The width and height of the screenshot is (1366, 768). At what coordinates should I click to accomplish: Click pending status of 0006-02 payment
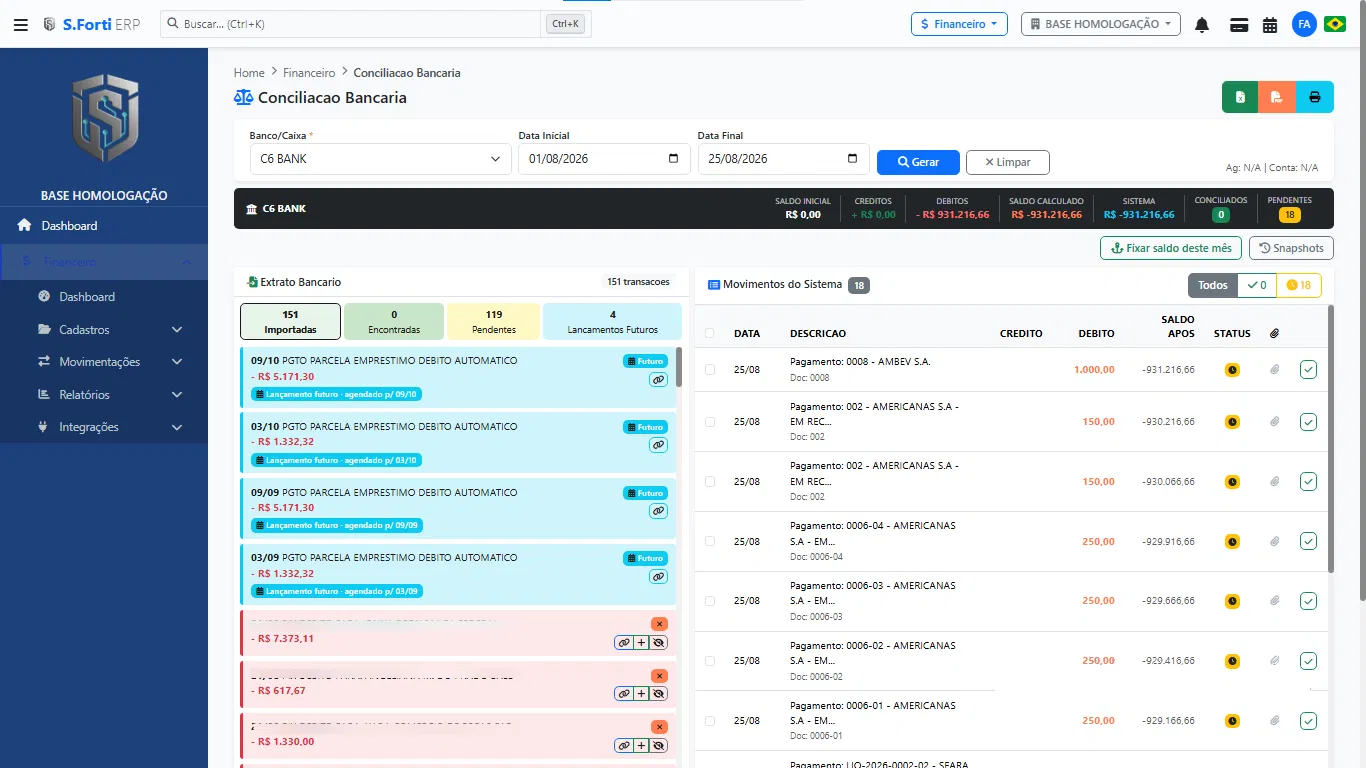click(x=1233, y=661)
